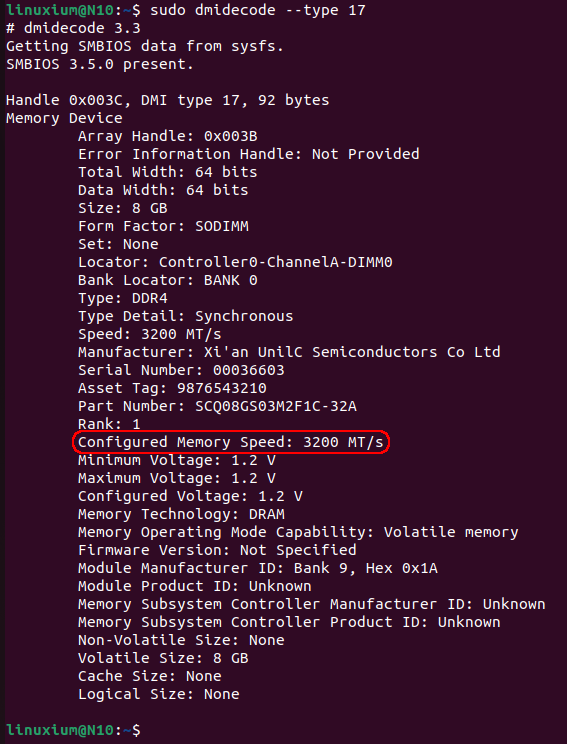
Task: Click the Type: DDR4 line
Action: 123,298
